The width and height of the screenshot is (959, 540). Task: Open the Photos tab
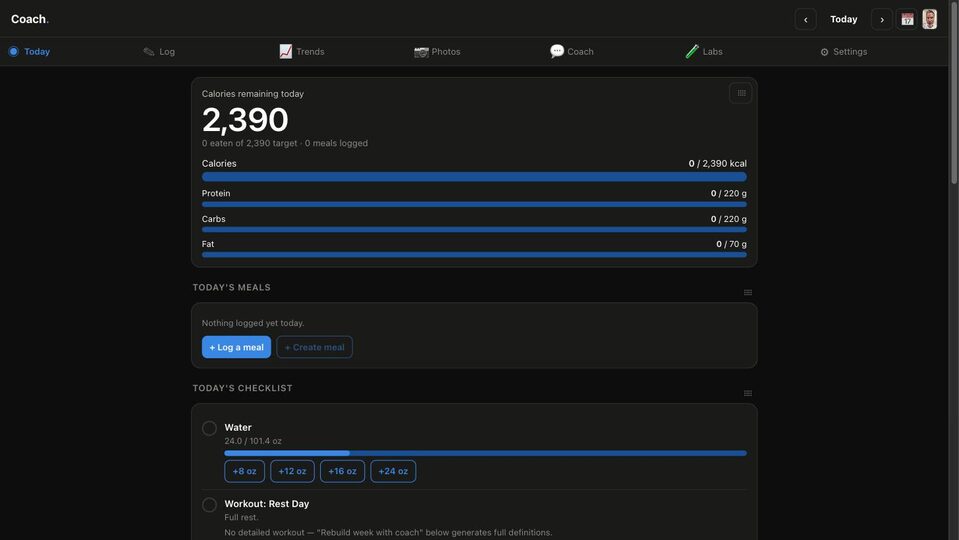point(437,51)
